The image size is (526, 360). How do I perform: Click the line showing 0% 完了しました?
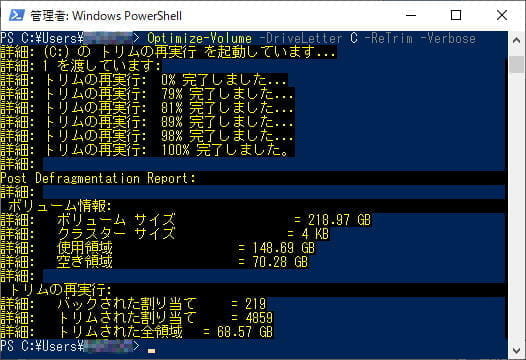coord(144,80)
